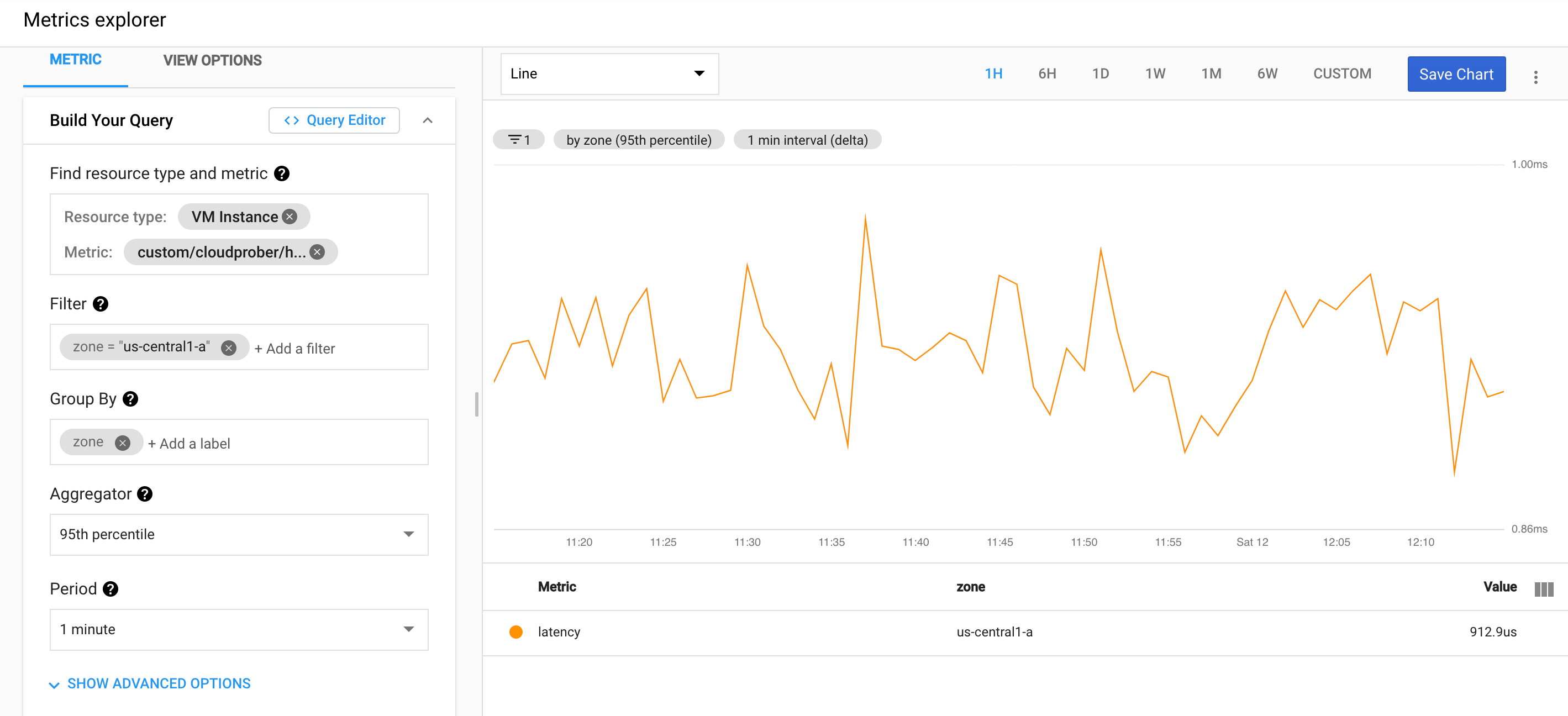Click the Aggregator help icon
Screen dimensions: 1568x716
coord(145,494)
